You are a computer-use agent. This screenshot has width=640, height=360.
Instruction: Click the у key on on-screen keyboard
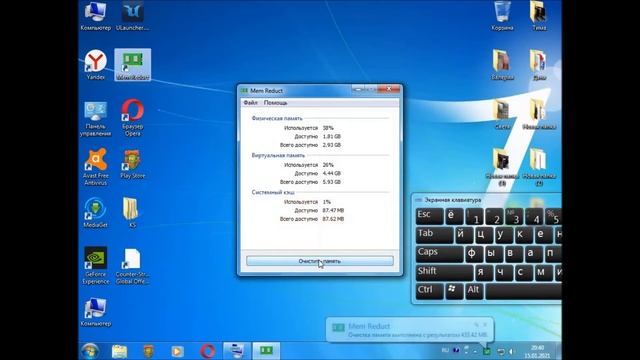[x=504, y=235]
